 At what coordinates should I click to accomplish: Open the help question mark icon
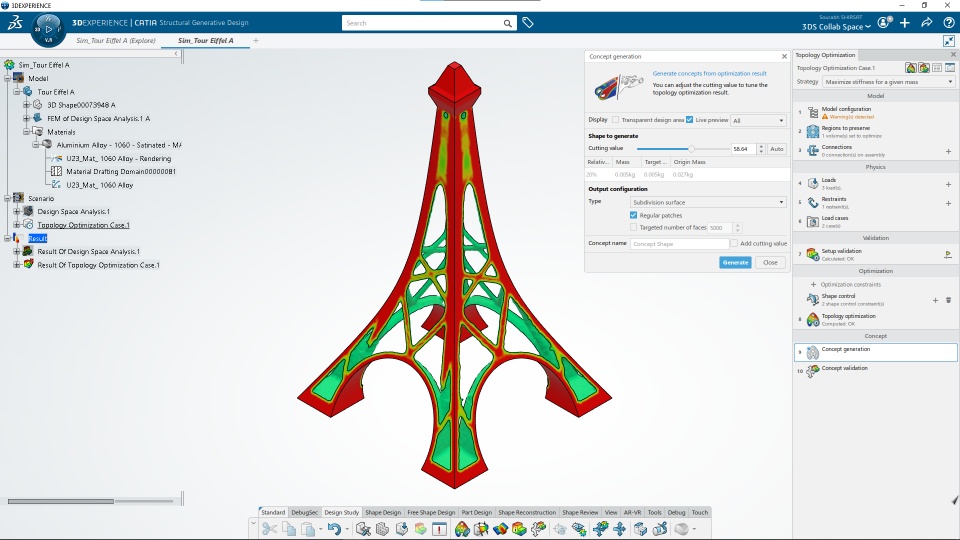point(948,23)
